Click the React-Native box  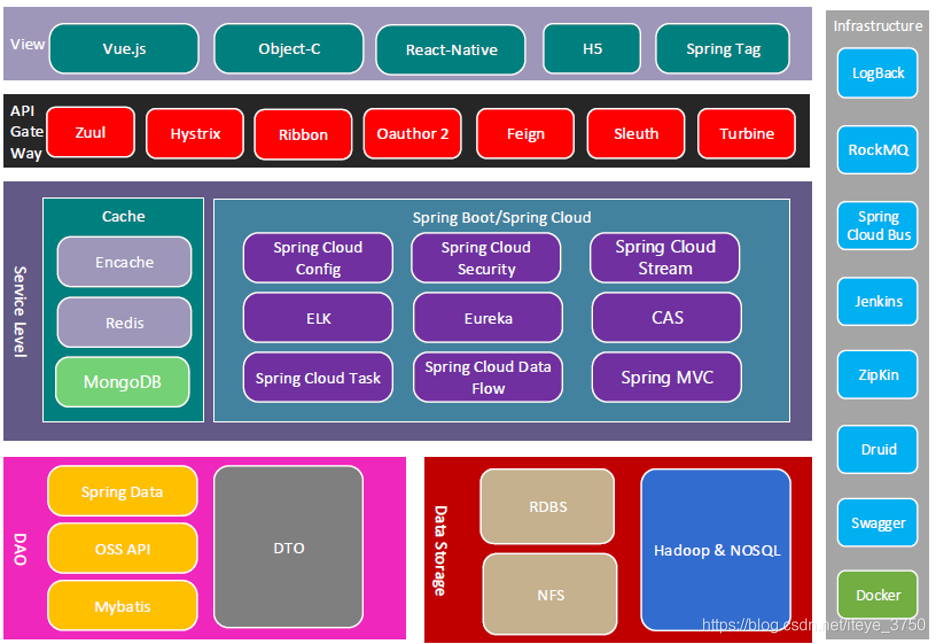451,50
